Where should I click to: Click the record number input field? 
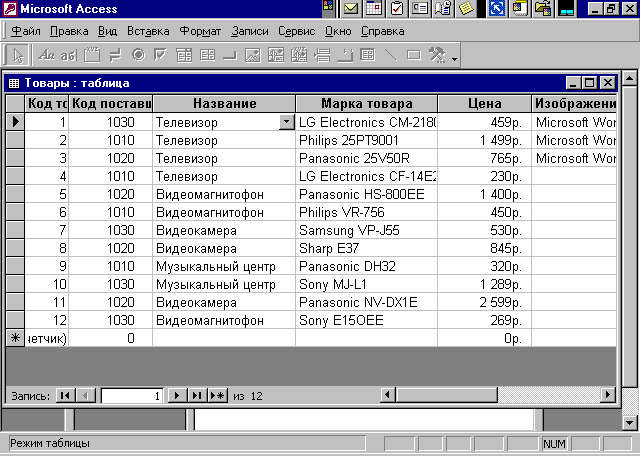click(x=132, y=396)
